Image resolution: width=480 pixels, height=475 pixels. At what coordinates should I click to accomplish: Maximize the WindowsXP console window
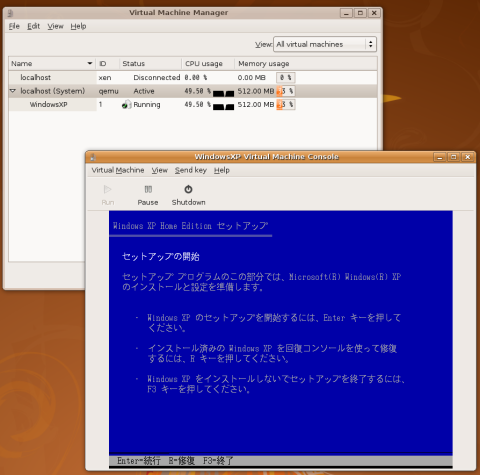pyautogui.click(x=454, y=157)
